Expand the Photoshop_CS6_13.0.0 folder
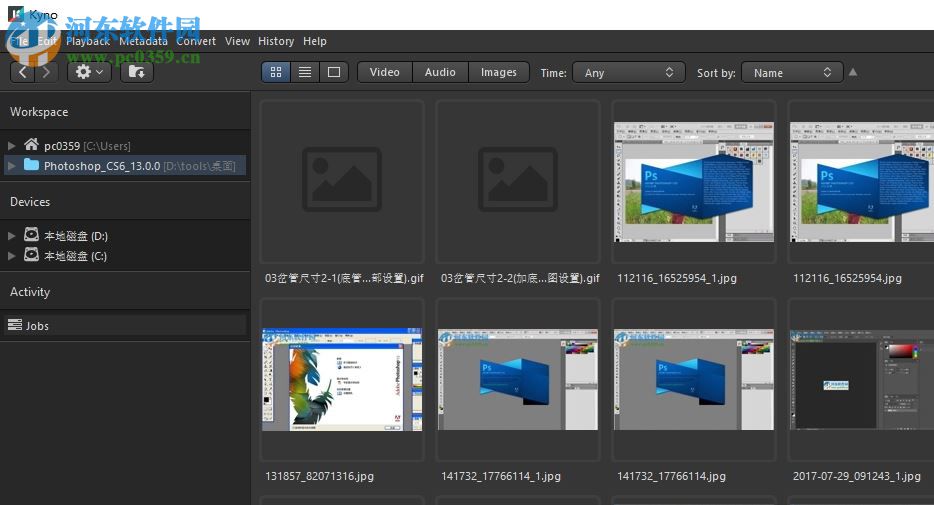This screenshot has height=505, width=934. (11, 166)
